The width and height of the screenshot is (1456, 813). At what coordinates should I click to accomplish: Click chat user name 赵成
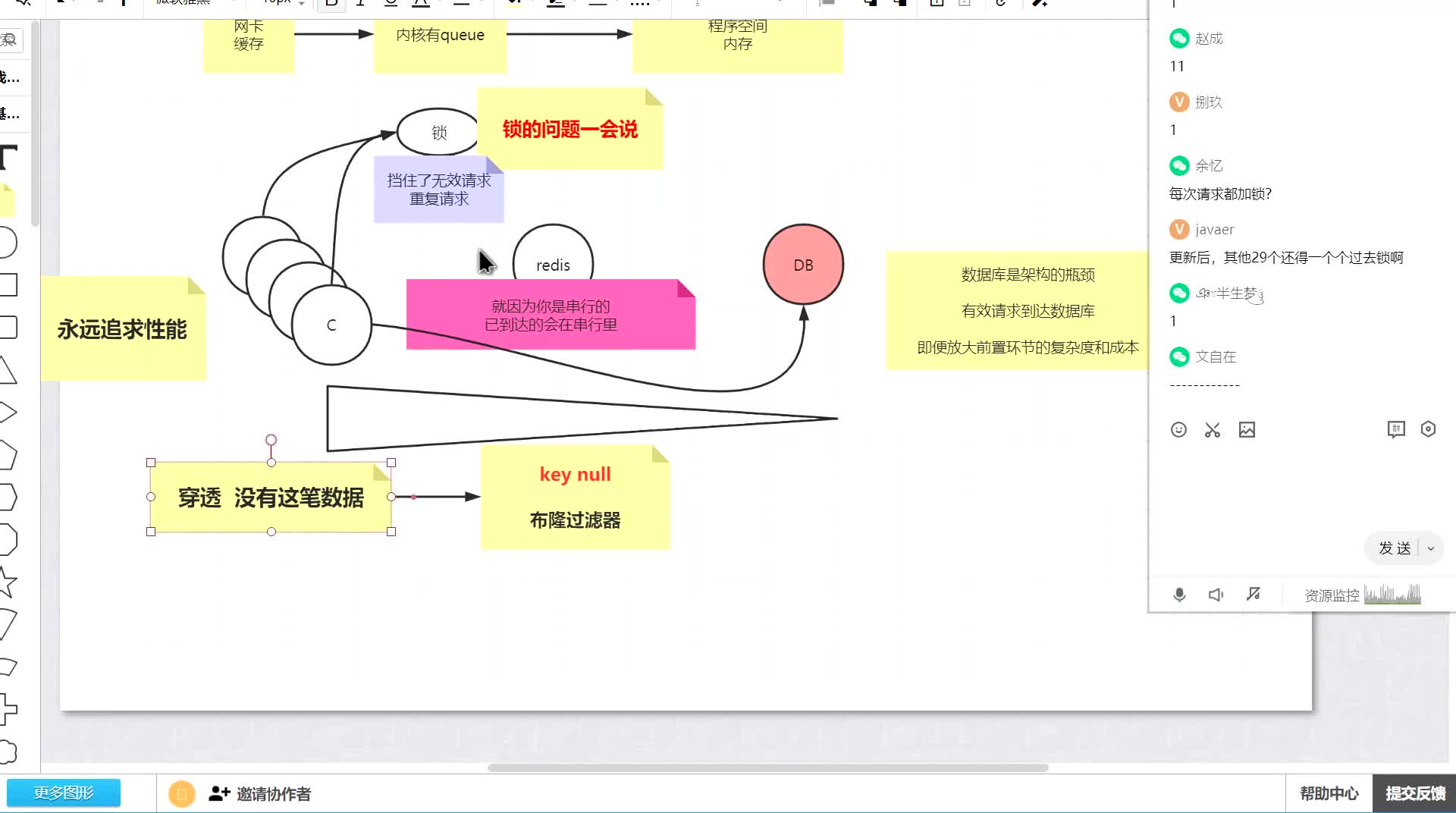(x=1209, y=38)
